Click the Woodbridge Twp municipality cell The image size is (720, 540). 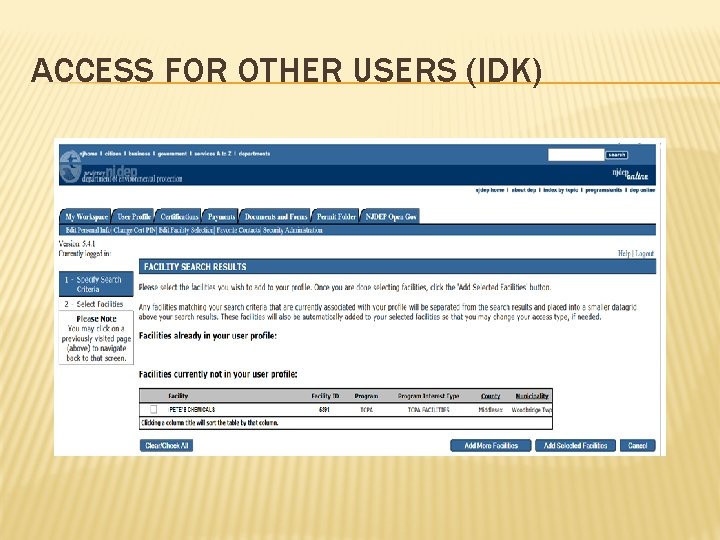pyautogui.click(x=531, y=409)
